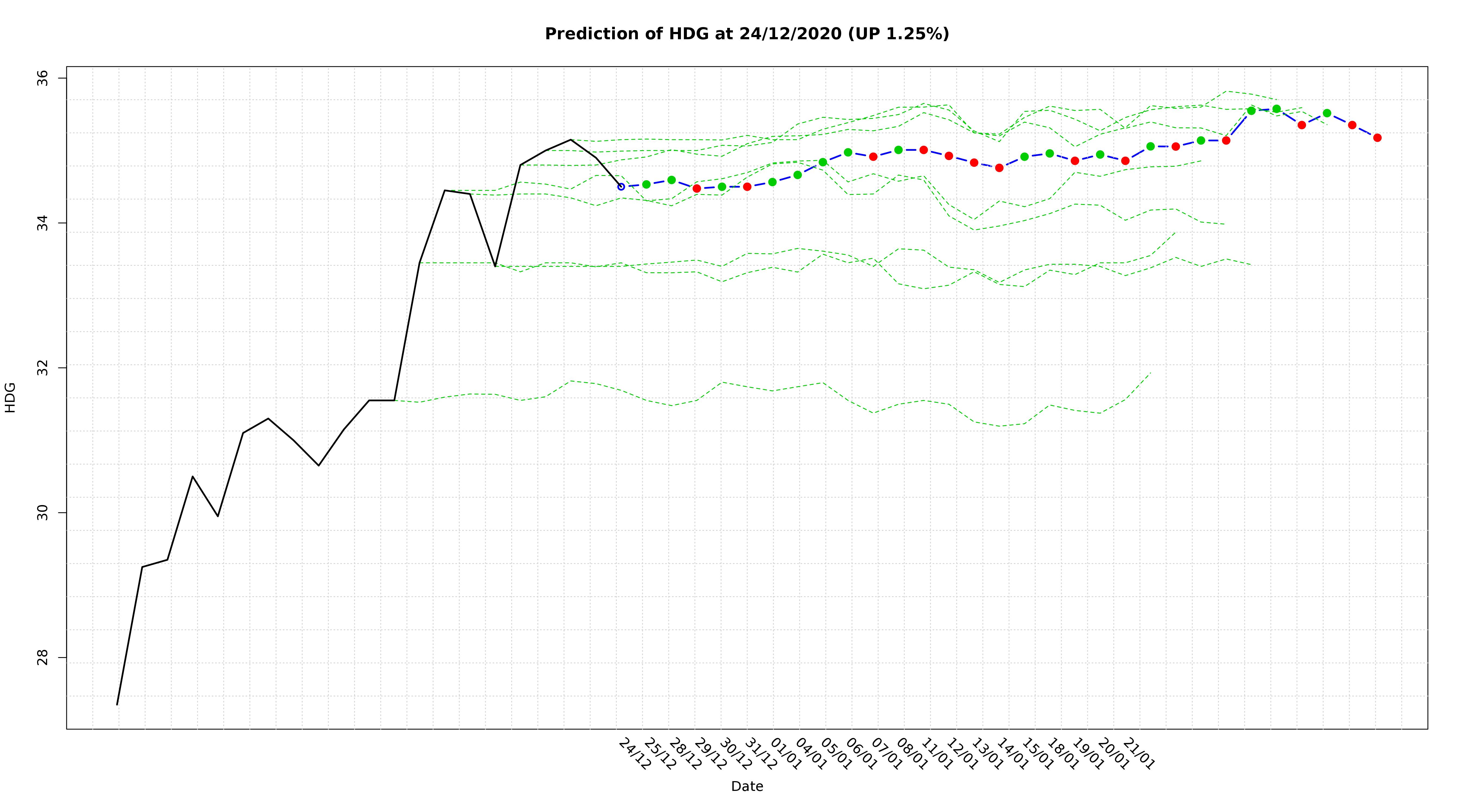Click the right end of lowest green dashed line

pyautogui.click(x=1150, y=373)
